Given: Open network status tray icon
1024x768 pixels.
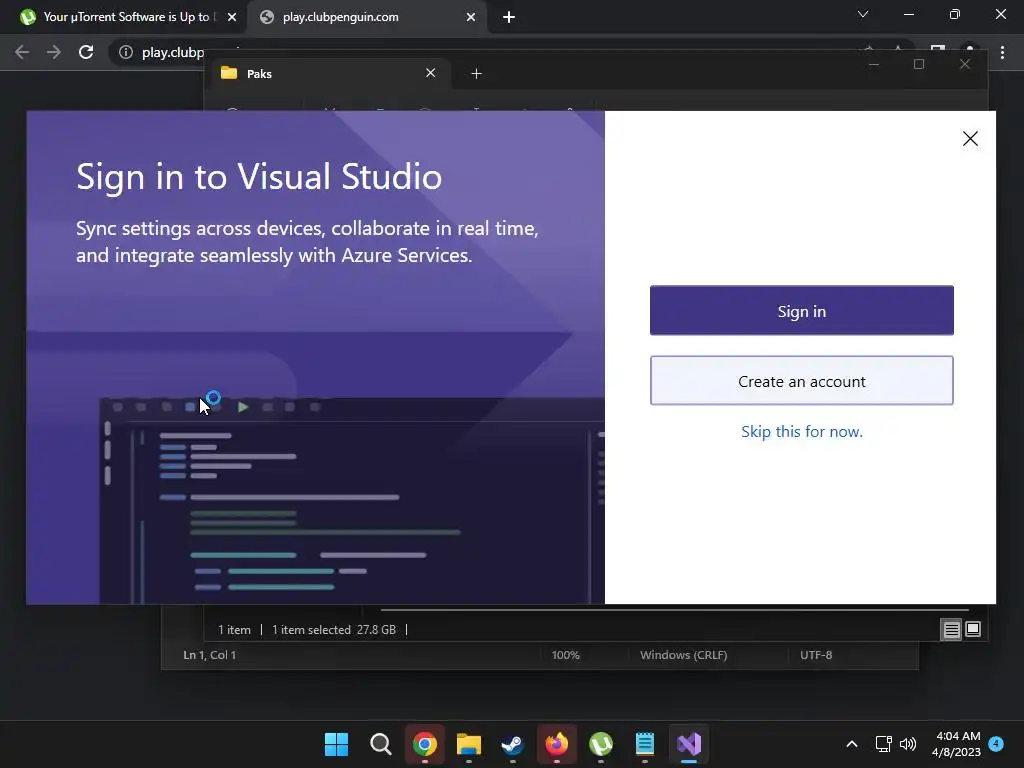Looking at the screenshot, I should tap(884, 744).
